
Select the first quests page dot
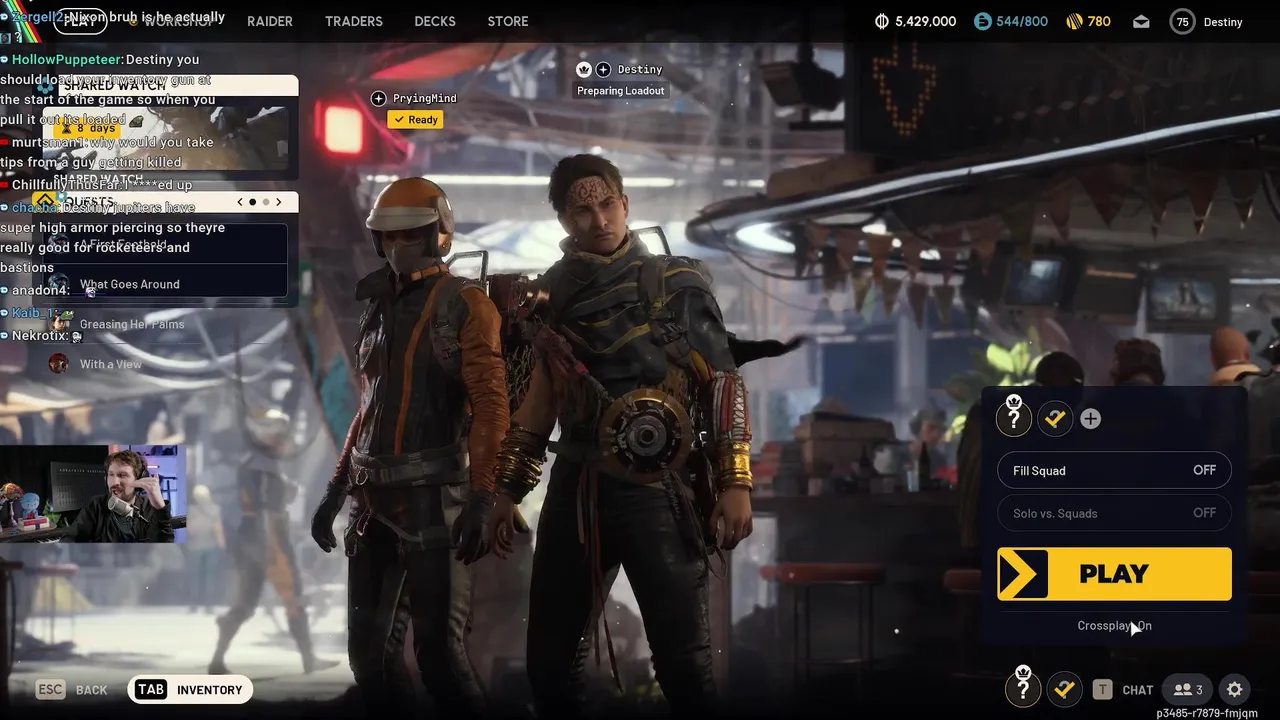point(252,202)
